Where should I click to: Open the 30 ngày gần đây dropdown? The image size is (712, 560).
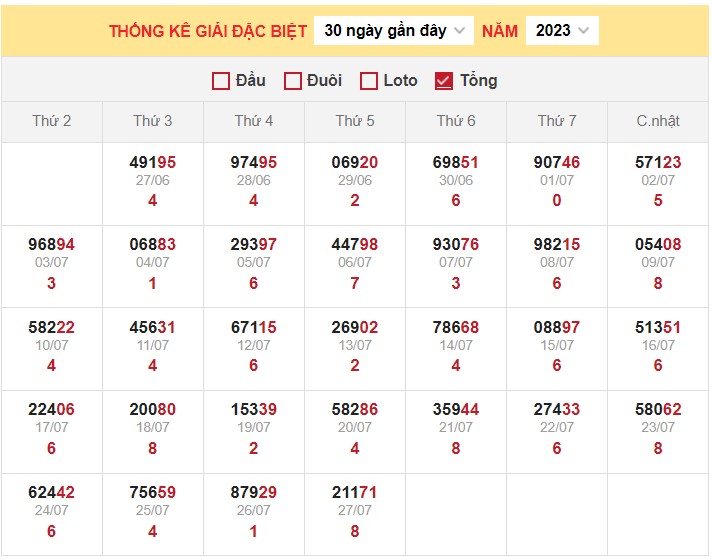[394, 30]
